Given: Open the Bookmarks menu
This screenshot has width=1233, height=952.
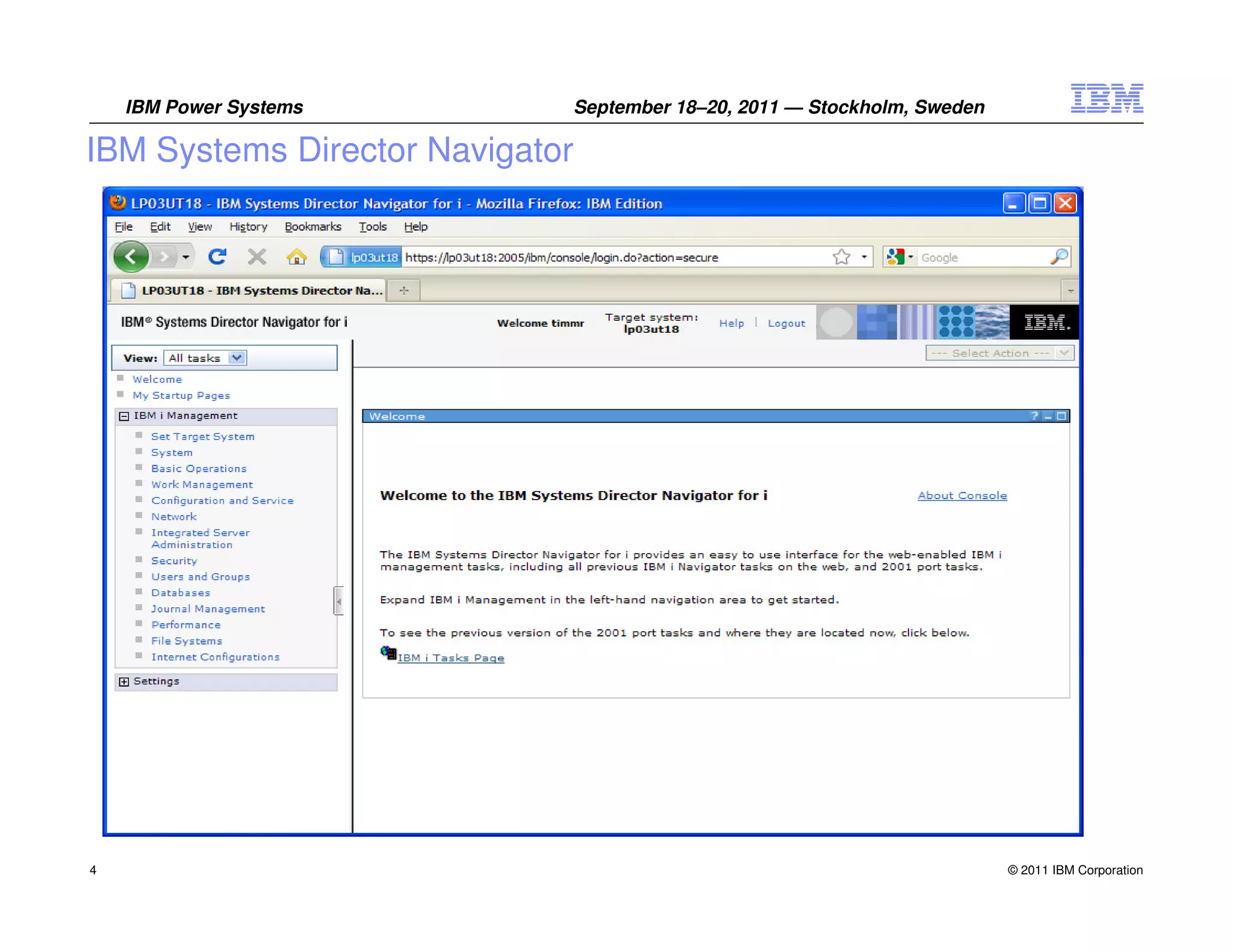Looking at the screenshot, I should point(313,227).
